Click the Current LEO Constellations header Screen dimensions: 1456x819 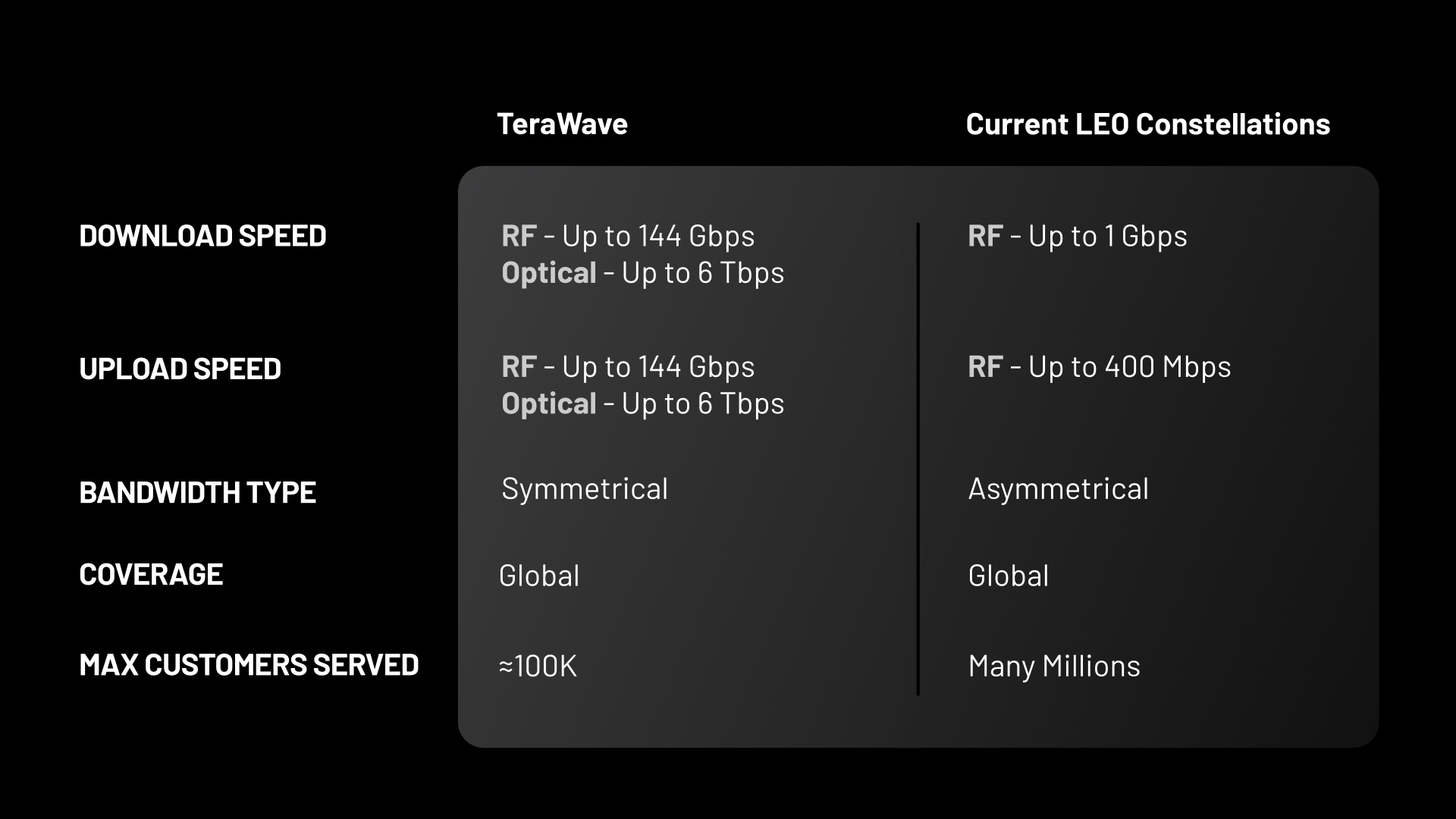tap(1147, 124)
